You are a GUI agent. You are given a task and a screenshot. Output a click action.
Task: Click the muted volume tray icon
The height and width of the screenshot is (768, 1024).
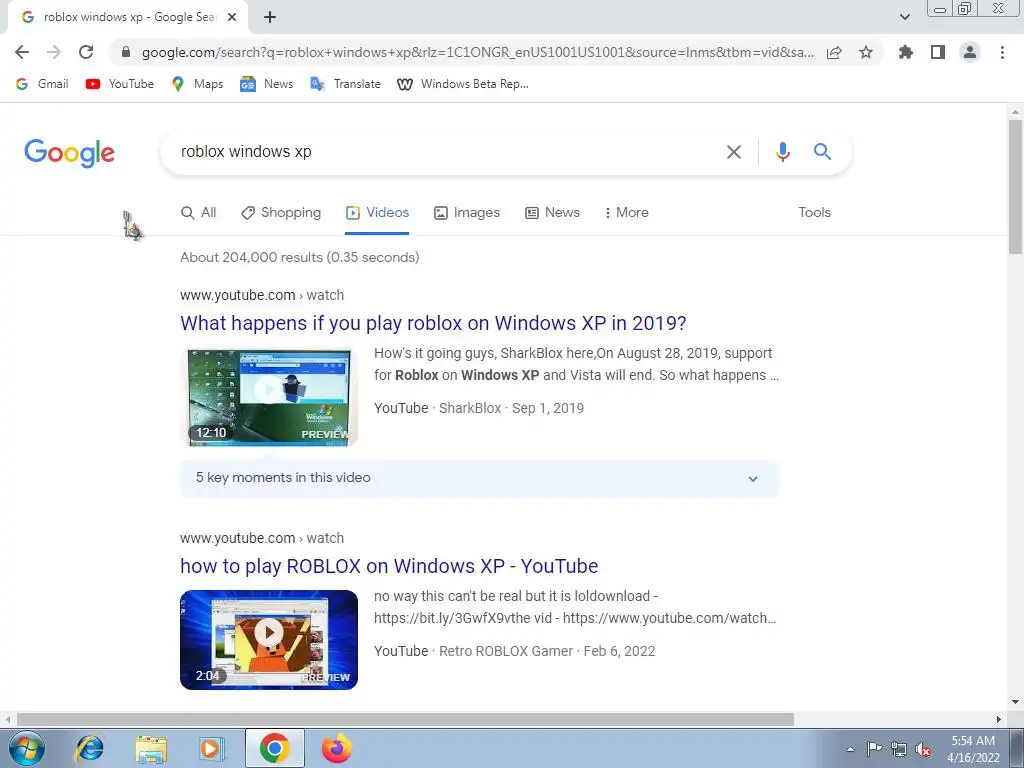(x=923, y=750)
